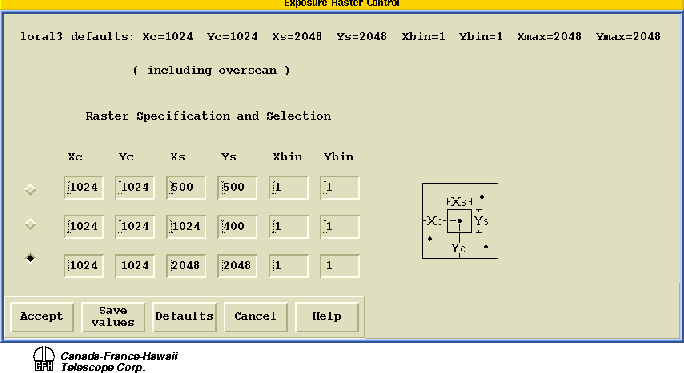Click '( including overscan )' text
Viewport: 684px width, 373px height.
(x=212, y=70)
